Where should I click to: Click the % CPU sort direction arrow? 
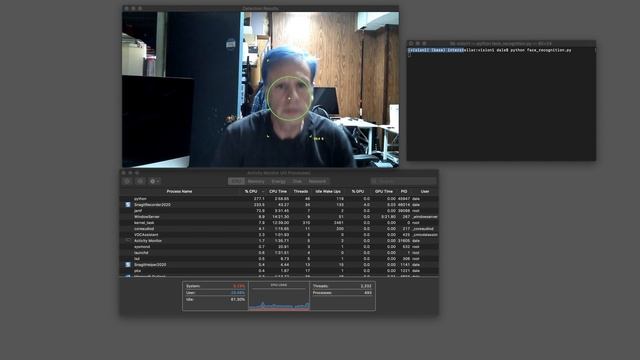pyautogui.click(x=262, y=191)
